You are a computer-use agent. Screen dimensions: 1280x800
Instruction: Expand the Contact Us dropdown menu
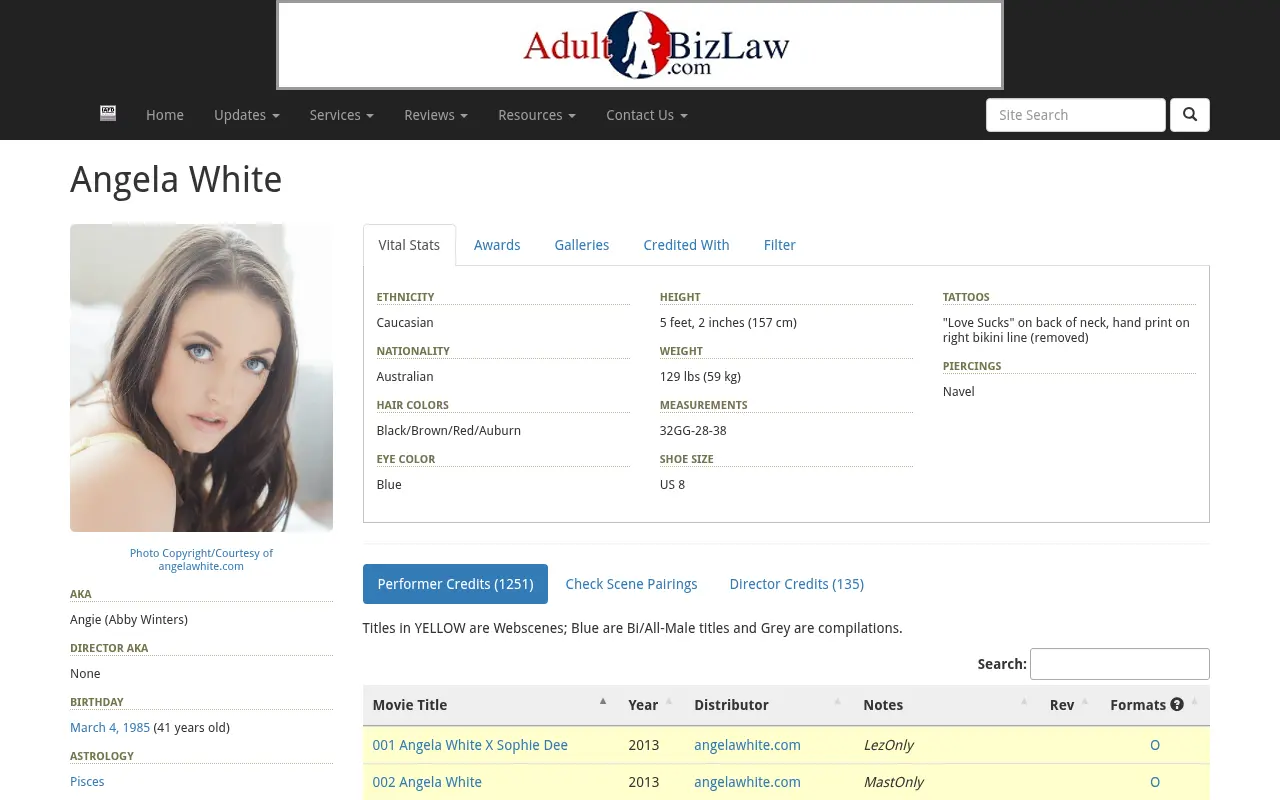647,115
